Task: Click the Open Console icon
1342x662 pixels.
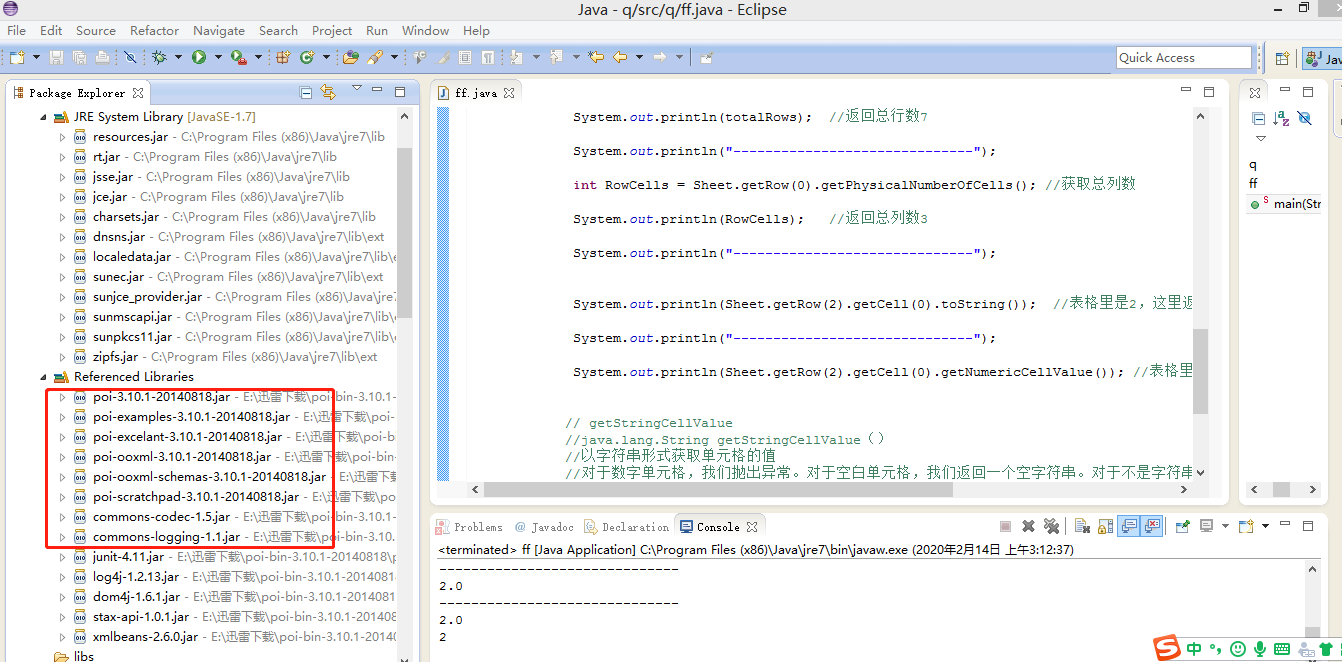Action: (x=1246, y=526)
